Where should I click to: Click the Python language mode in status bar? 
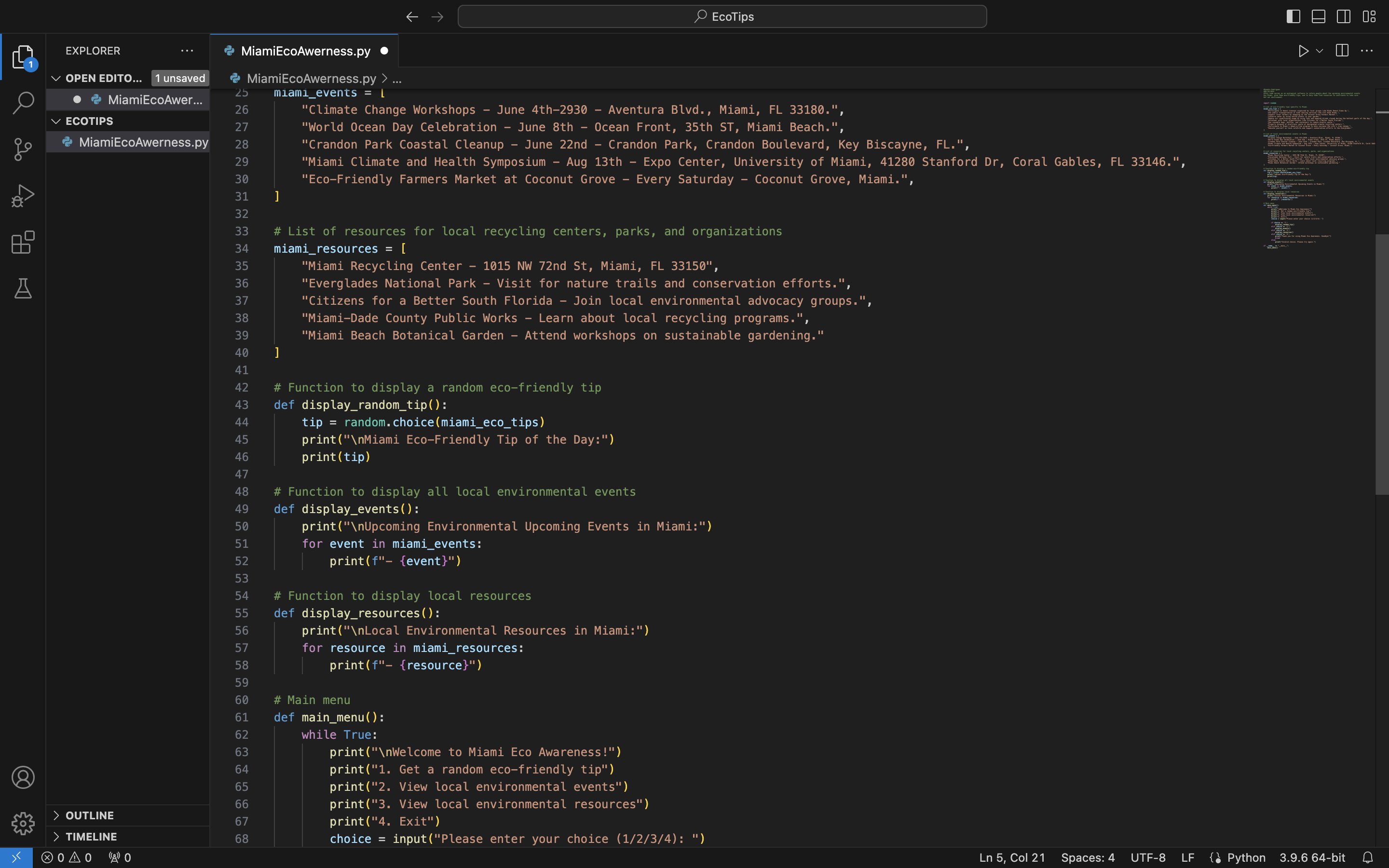(x=1245, y=857)
